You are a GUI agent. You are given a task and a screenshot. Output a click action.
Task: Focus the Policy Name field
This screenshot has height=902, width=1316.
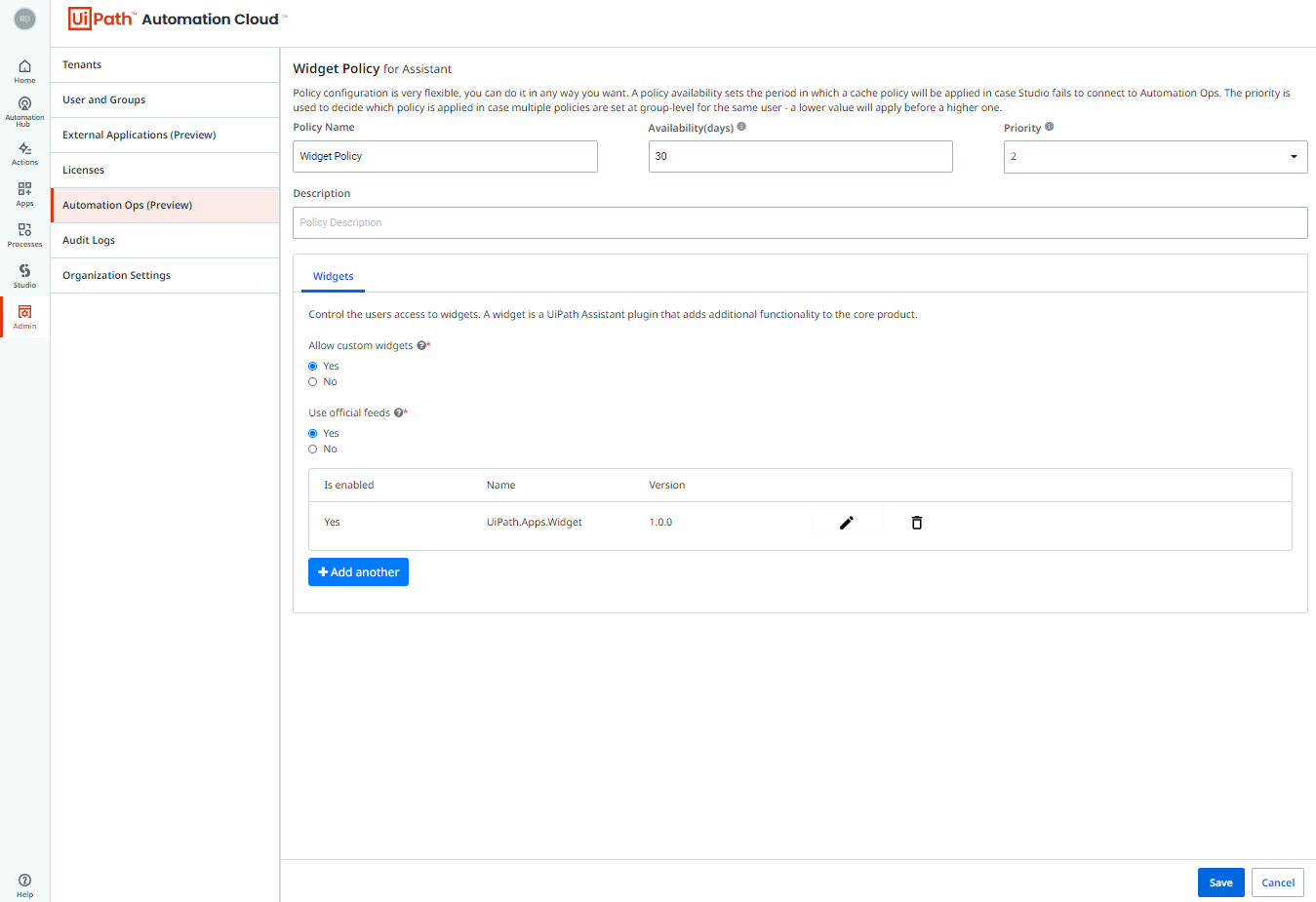445,157
